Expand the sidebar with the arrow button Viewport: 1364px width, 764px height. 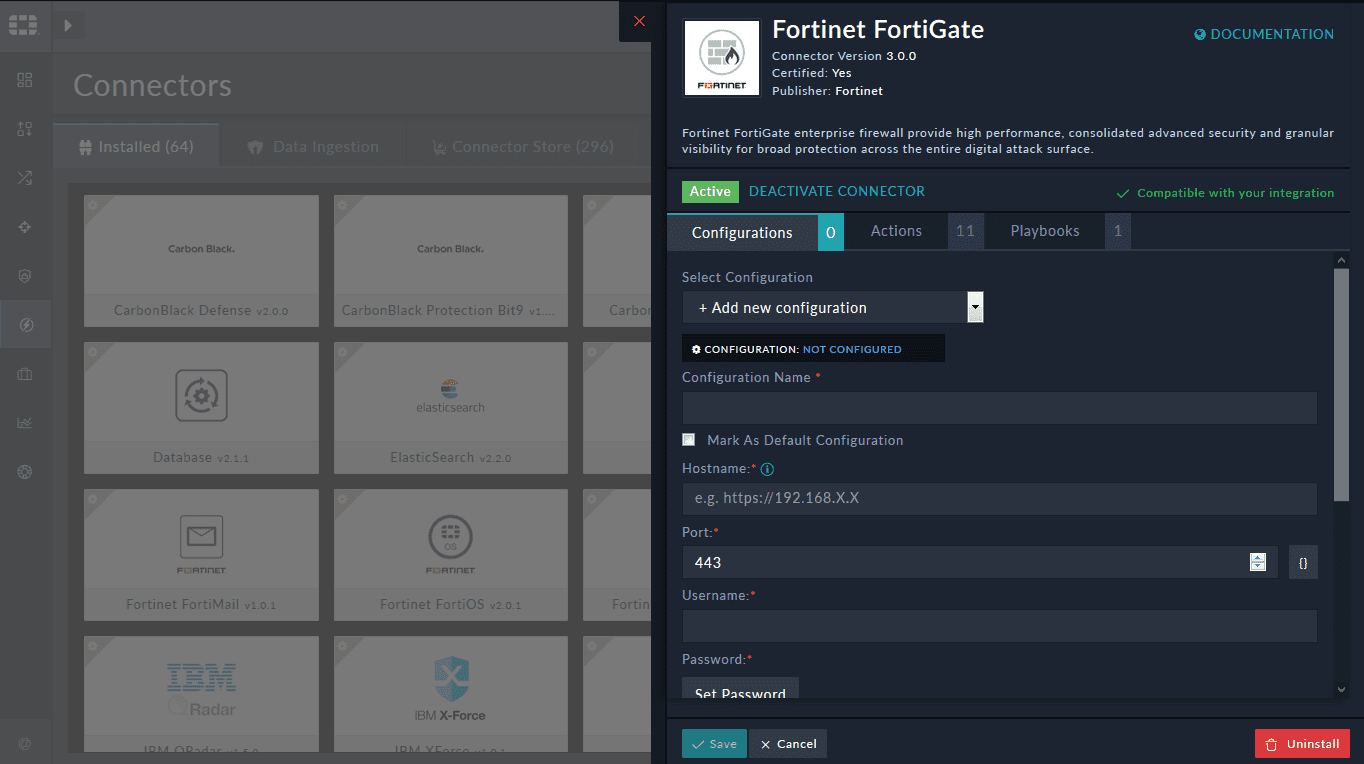[x=68, y=25]
